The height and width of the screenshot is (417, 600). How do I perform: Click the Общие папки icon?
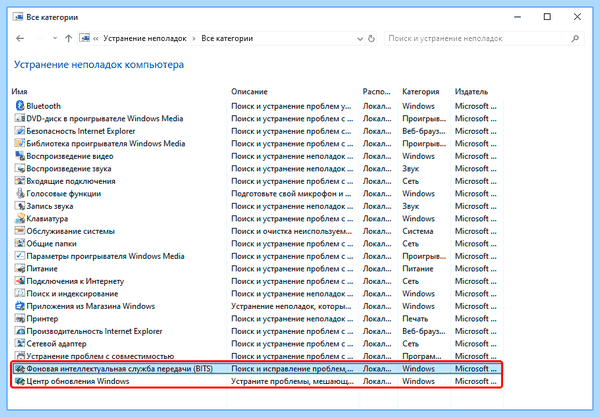point(20,243)
